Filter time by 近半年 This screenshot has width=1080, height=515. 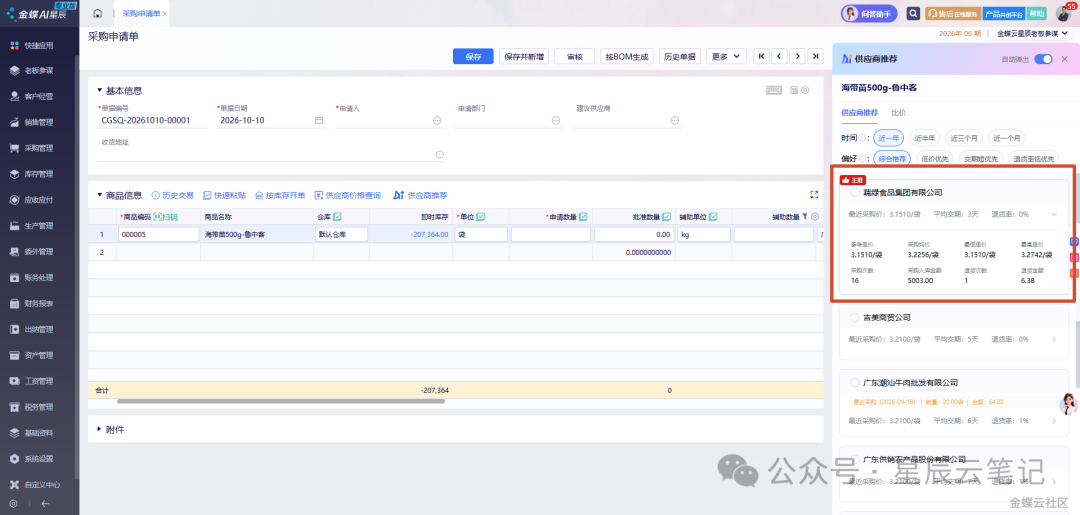pos(924,138)
